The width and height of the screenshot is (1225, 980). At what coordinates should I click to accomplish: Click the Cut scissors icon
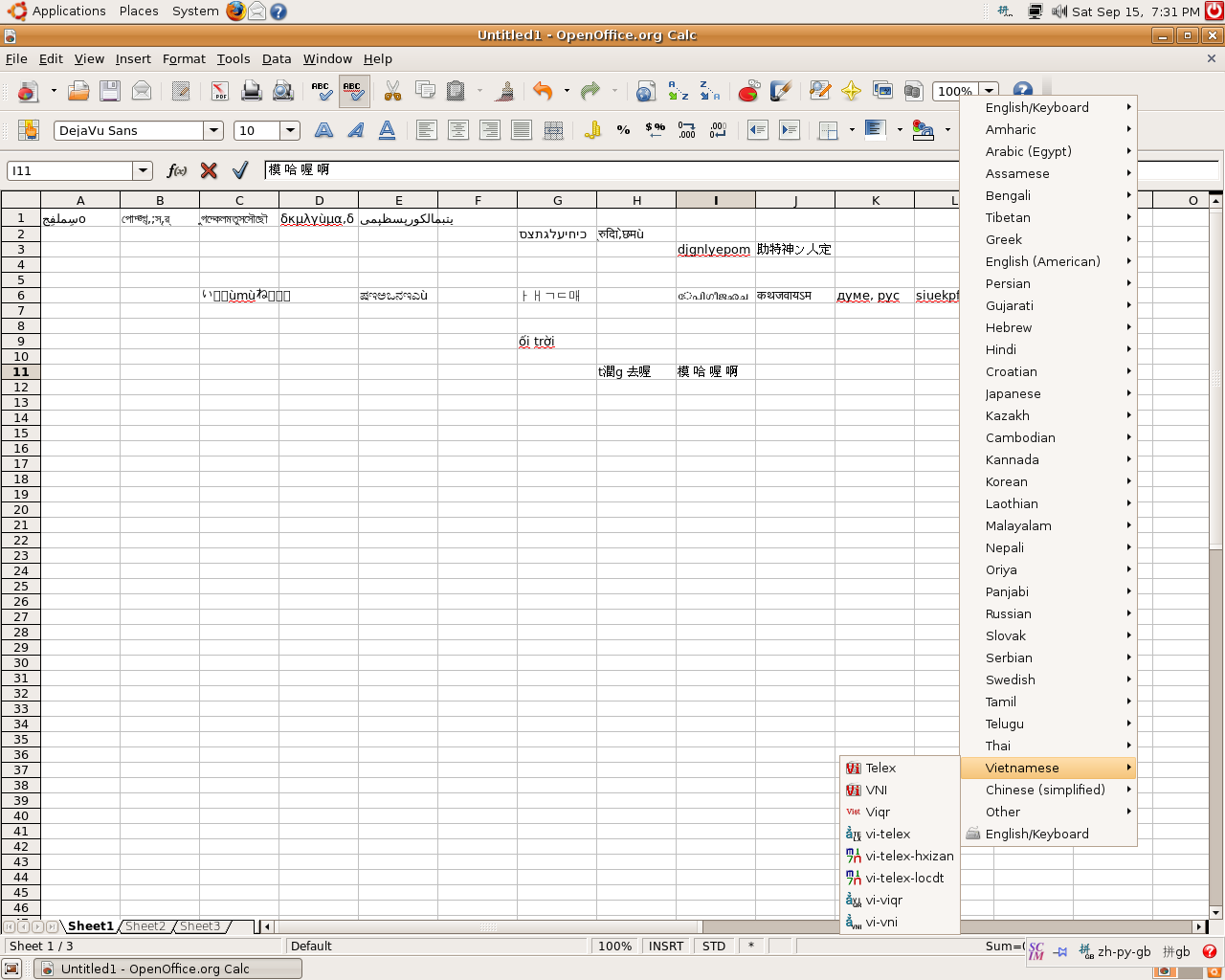(392, 91)
